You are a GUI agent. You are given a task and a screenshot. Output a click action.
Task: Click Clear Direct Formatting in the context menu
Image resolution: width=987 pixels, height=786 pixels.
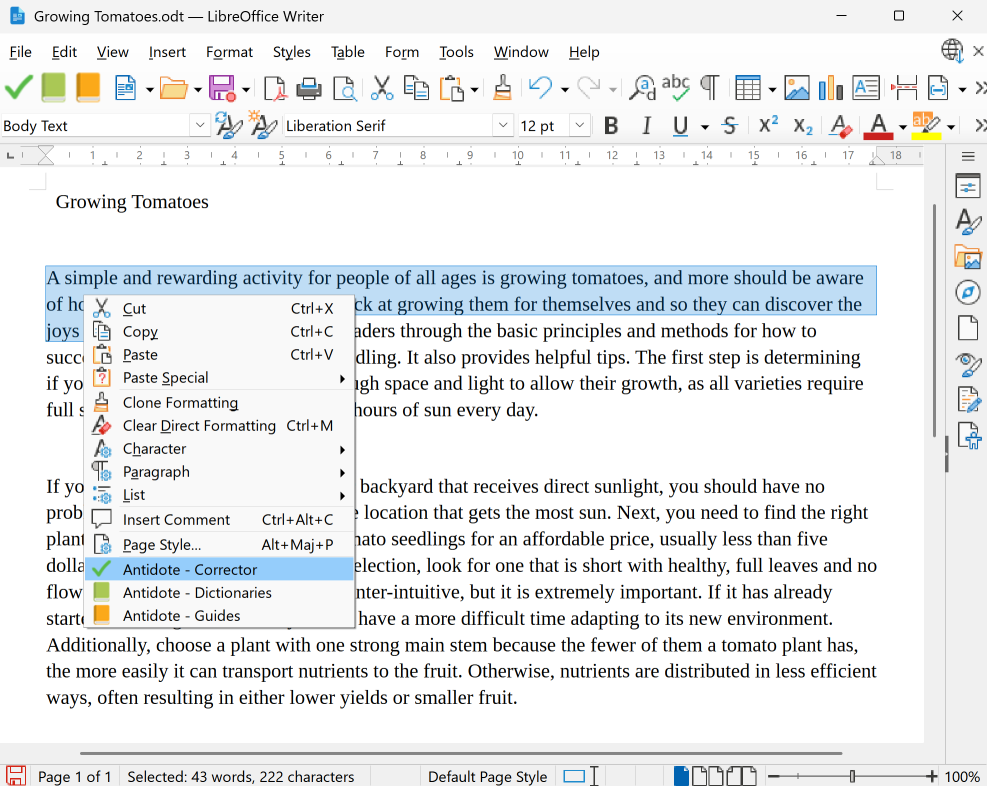pyautogui.click(x=199, y=426)
